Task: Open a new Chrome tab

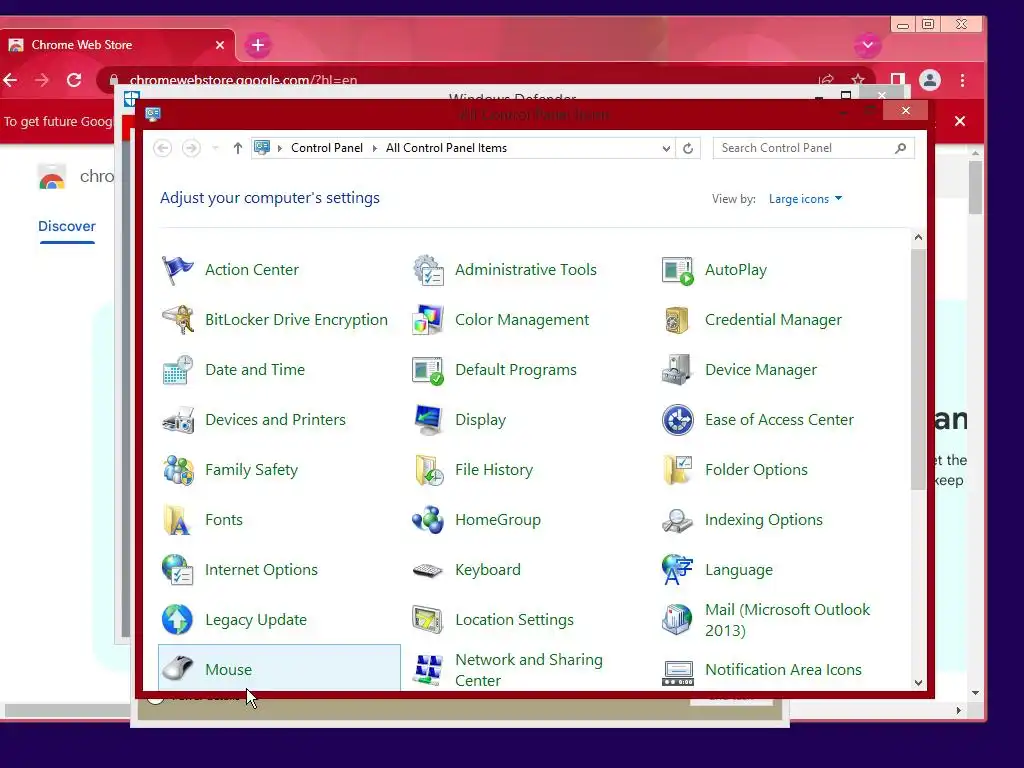Action: click(x=258, y=45)
